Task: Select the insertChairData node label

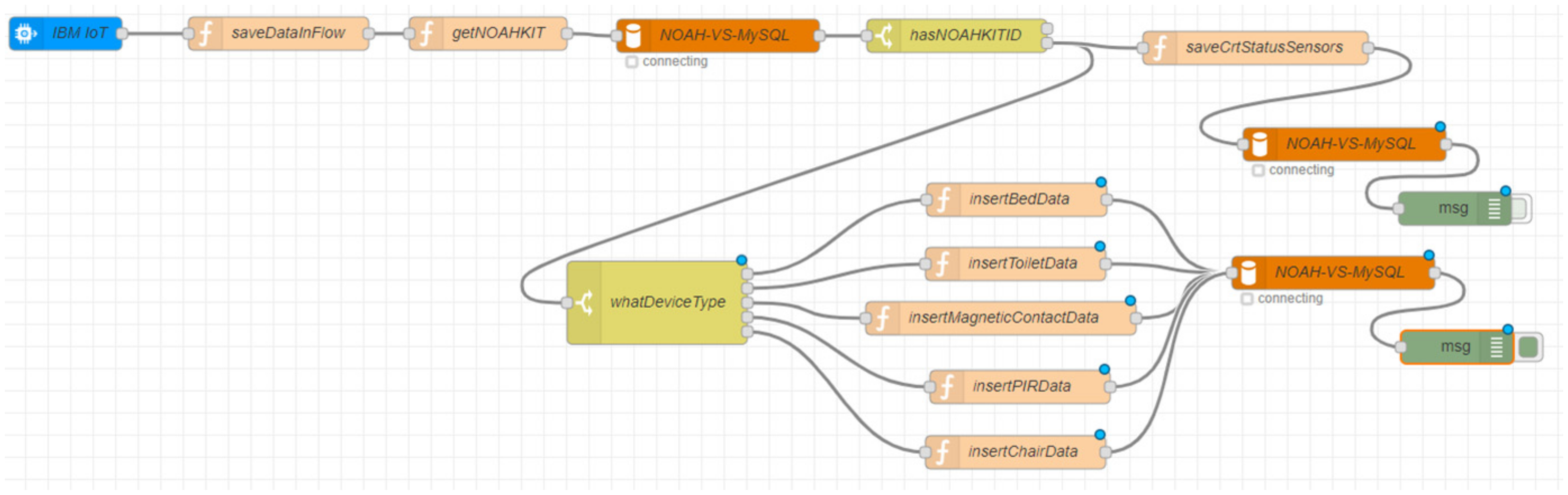Action: 1022,451
